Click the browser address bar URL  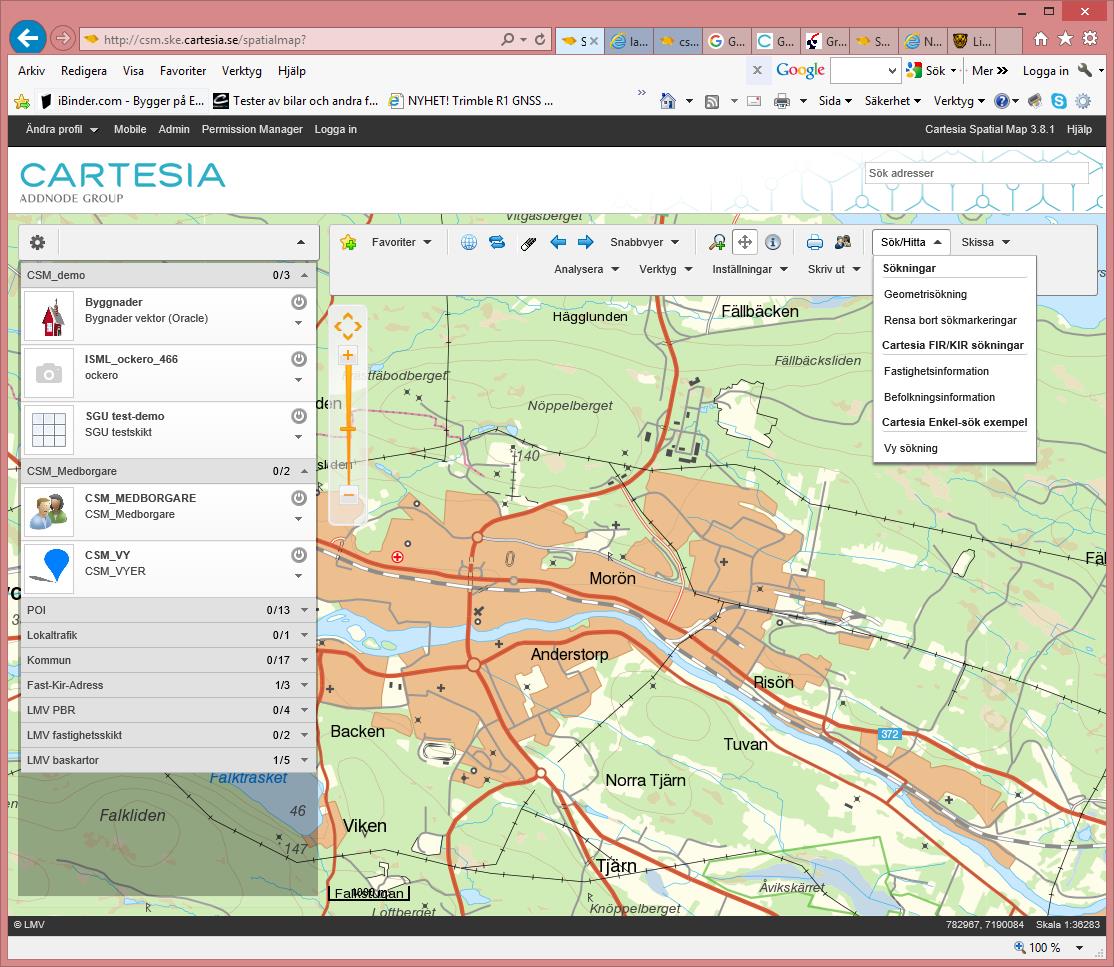point(205,40)
